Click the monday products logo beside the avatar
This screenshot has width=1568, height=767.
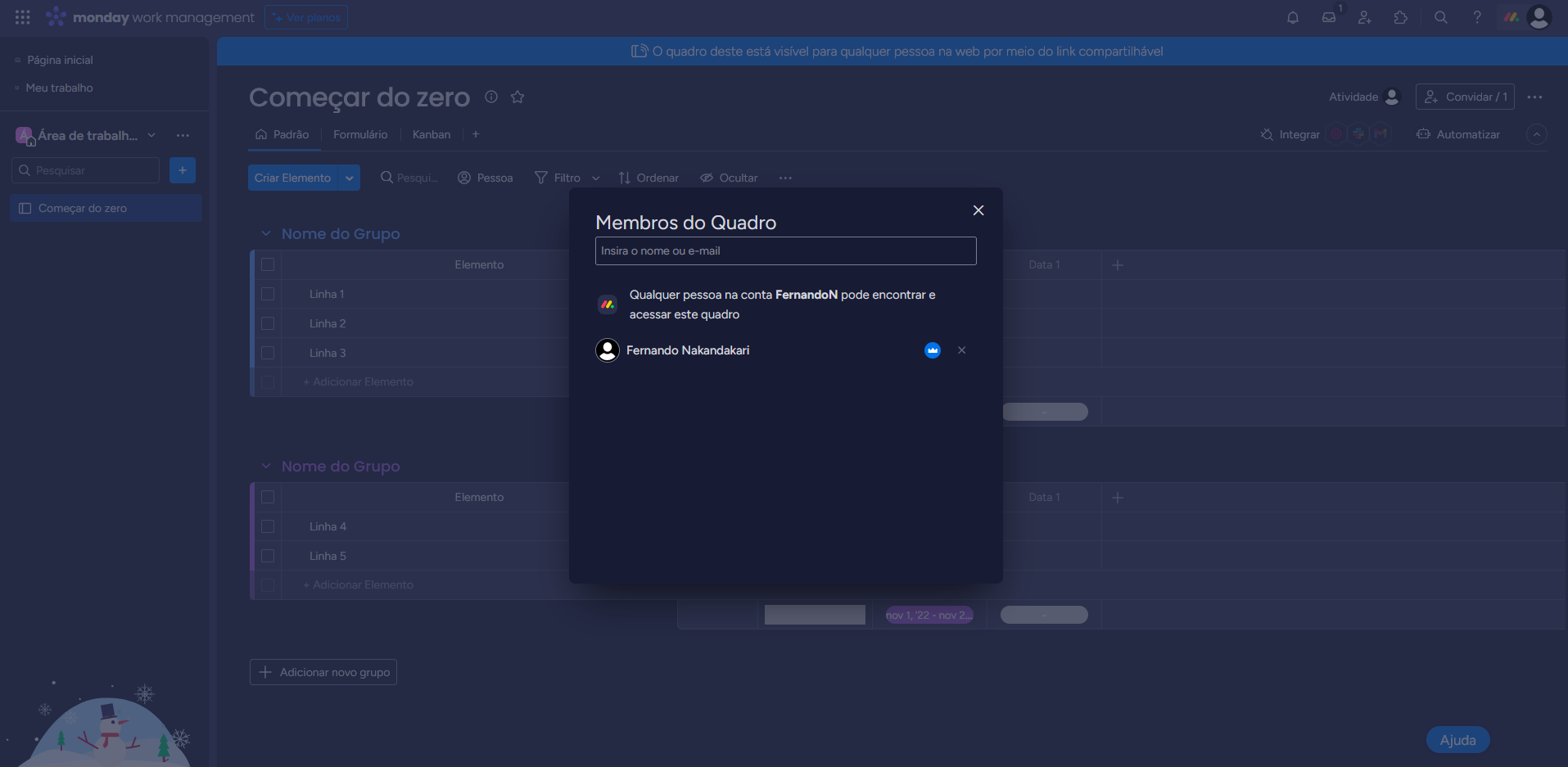click(1512, 17)
